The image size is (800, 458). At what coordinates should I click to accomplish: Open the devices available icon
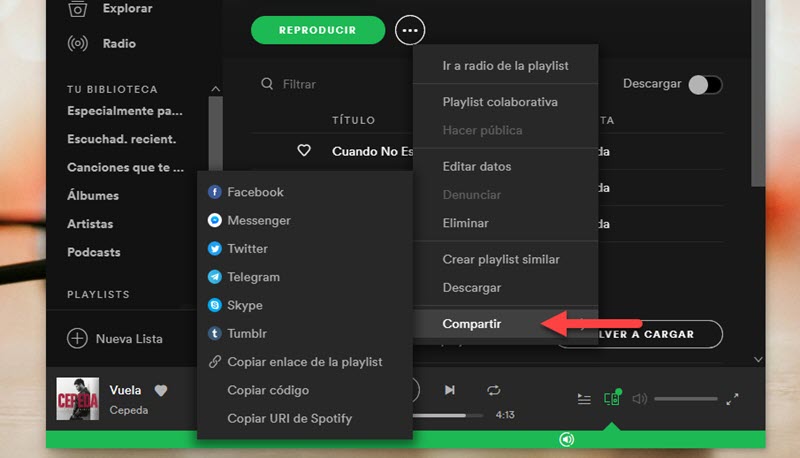coord(612,398)
